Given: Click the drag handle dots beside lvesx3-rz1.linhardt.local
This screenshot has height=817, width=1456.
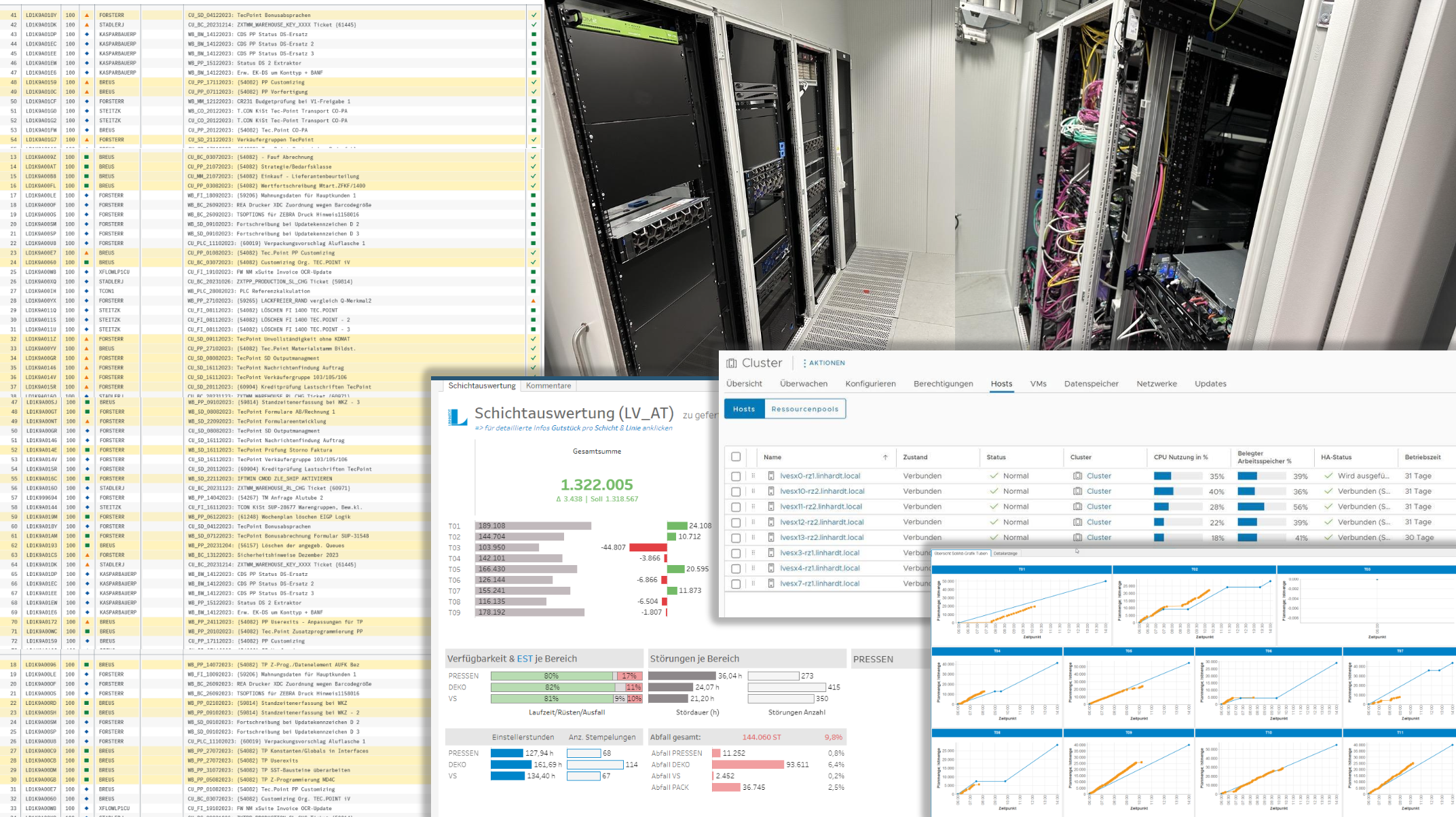Looking at the screenshot, I should click(753, 553).
